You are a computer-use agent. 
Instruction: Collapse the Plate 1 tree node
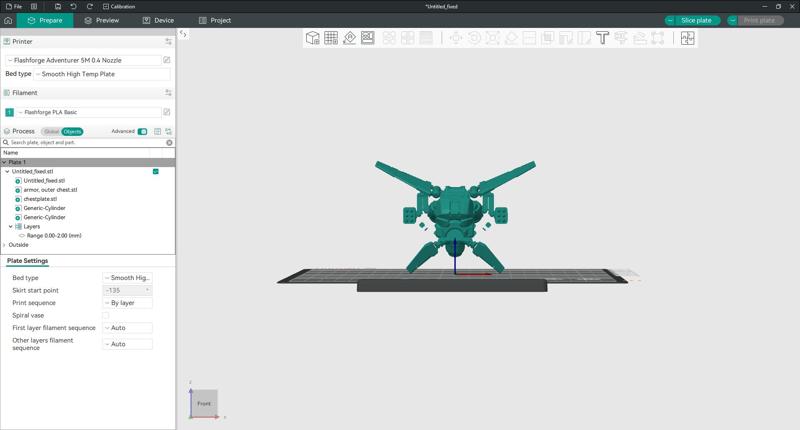5,162
